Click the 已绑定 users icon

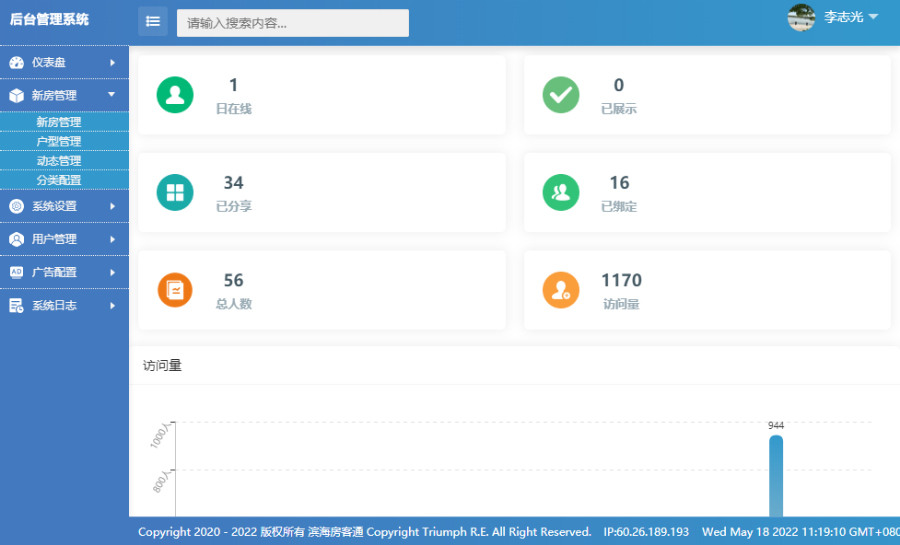tap(561, 192)
